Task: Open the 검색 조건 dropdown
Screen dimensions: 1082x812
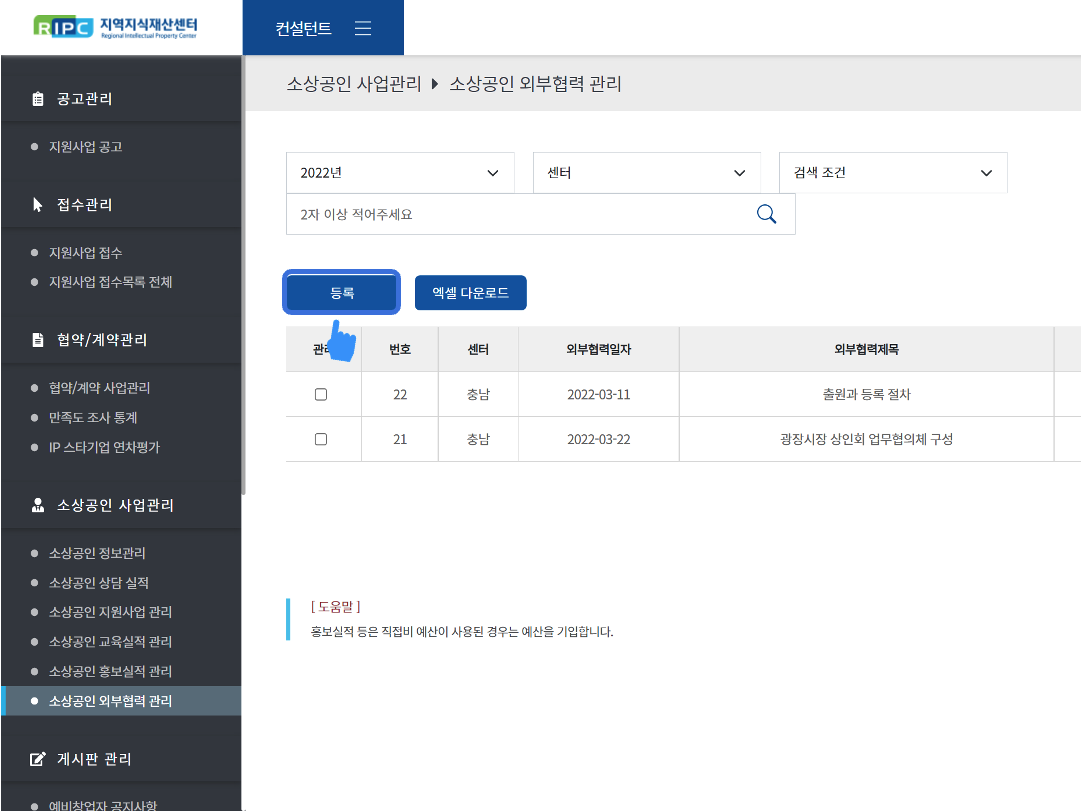Action: pyautogui.click(x=893, y=173)
